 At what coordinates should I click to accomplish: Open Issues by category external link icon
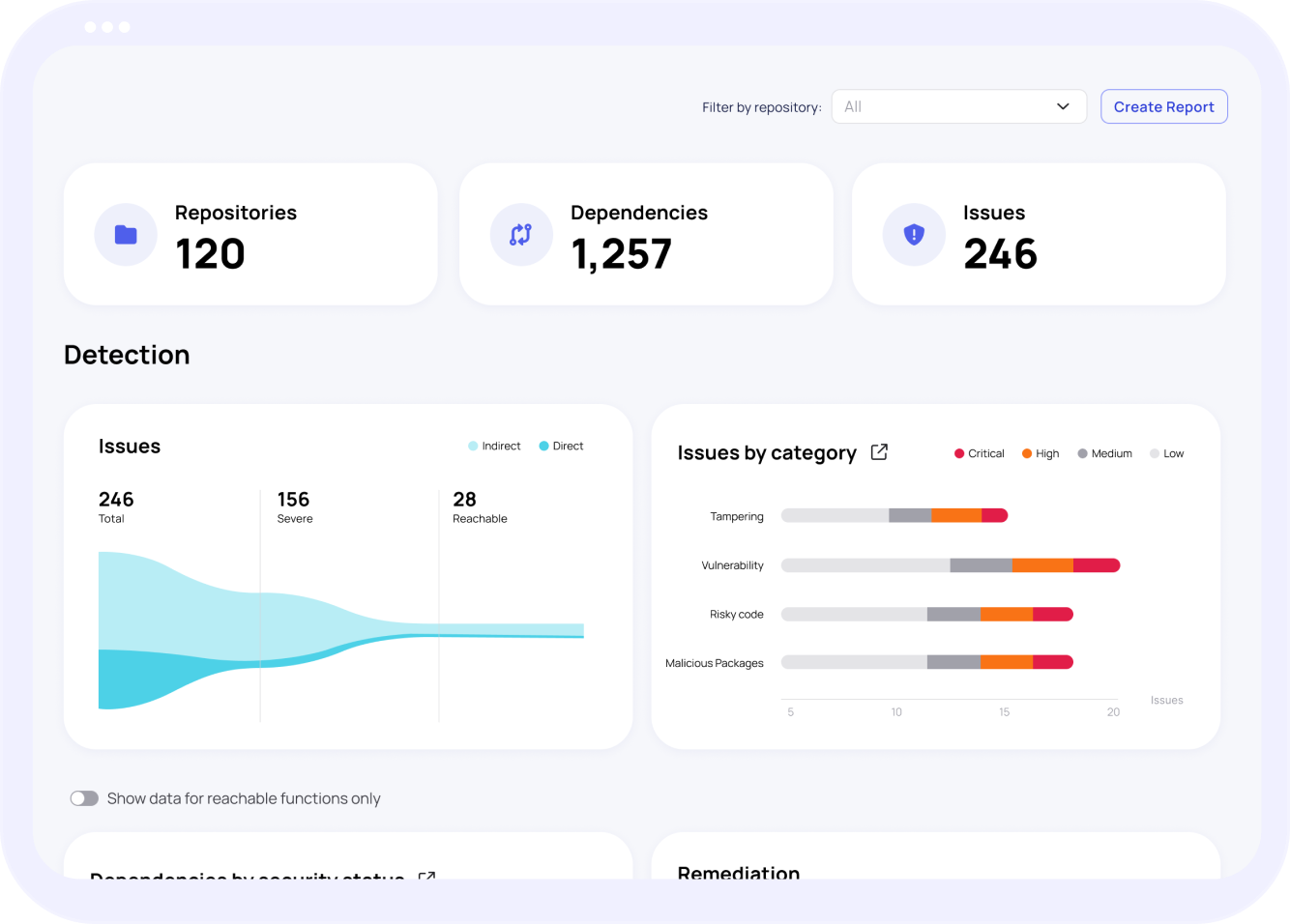[879, 452]
